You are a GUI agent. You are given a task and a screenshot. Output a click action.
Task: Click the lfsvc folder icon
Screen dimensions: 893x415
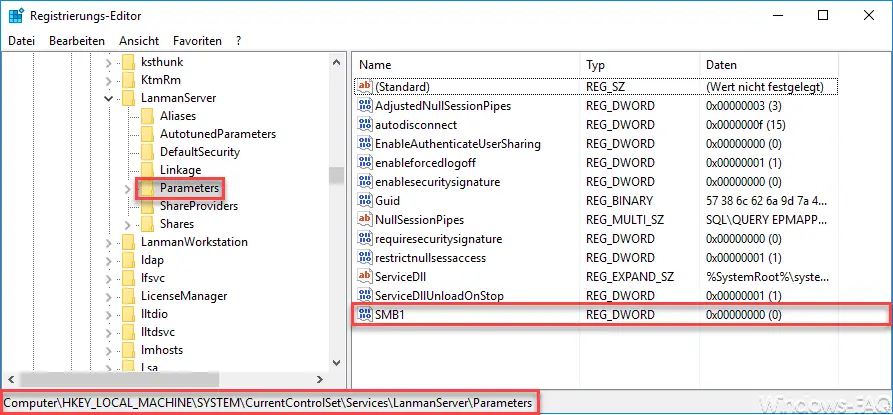pos(129,278)
